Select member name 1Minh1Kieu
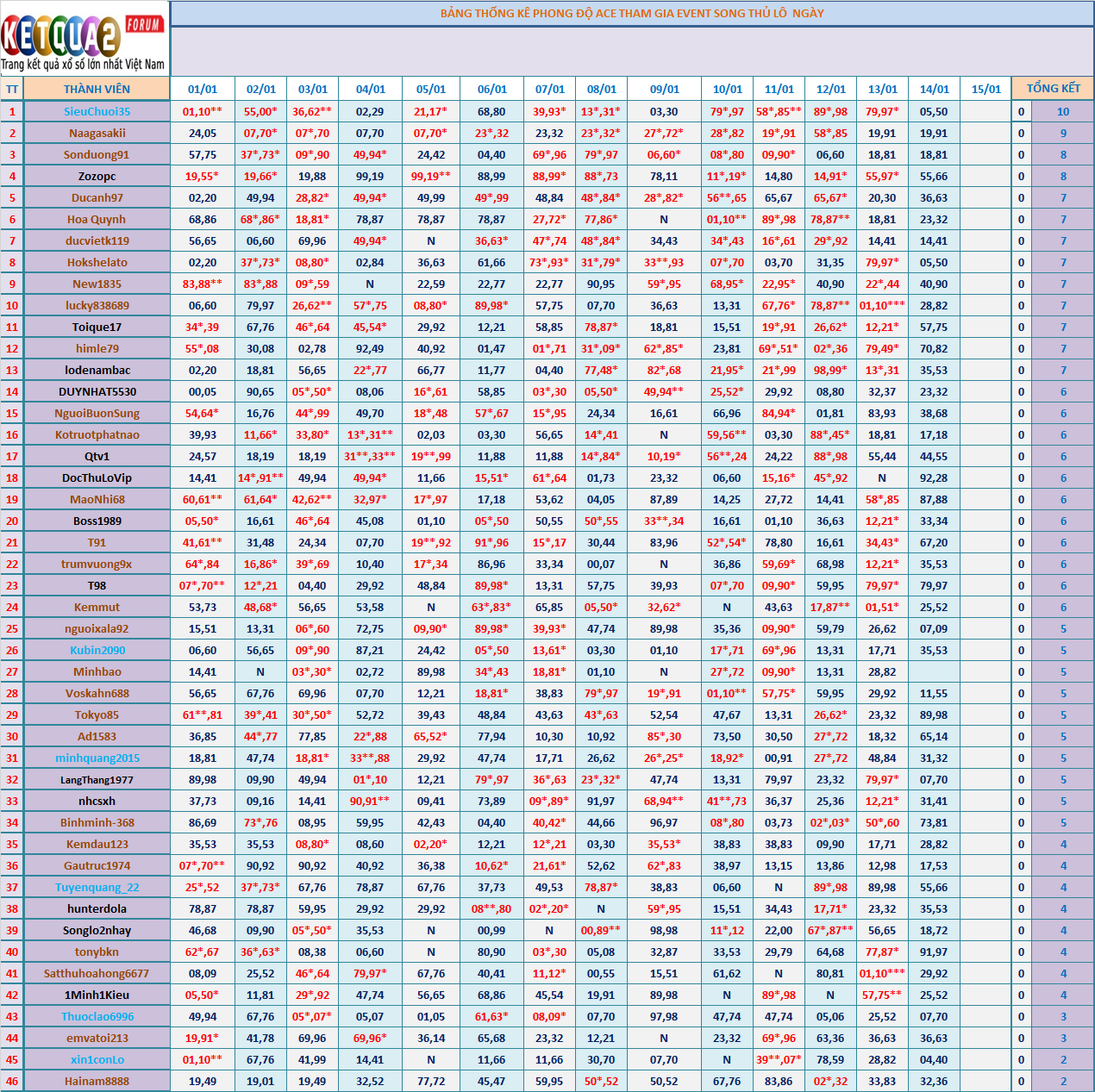1095x1092 pixels. 97,995
